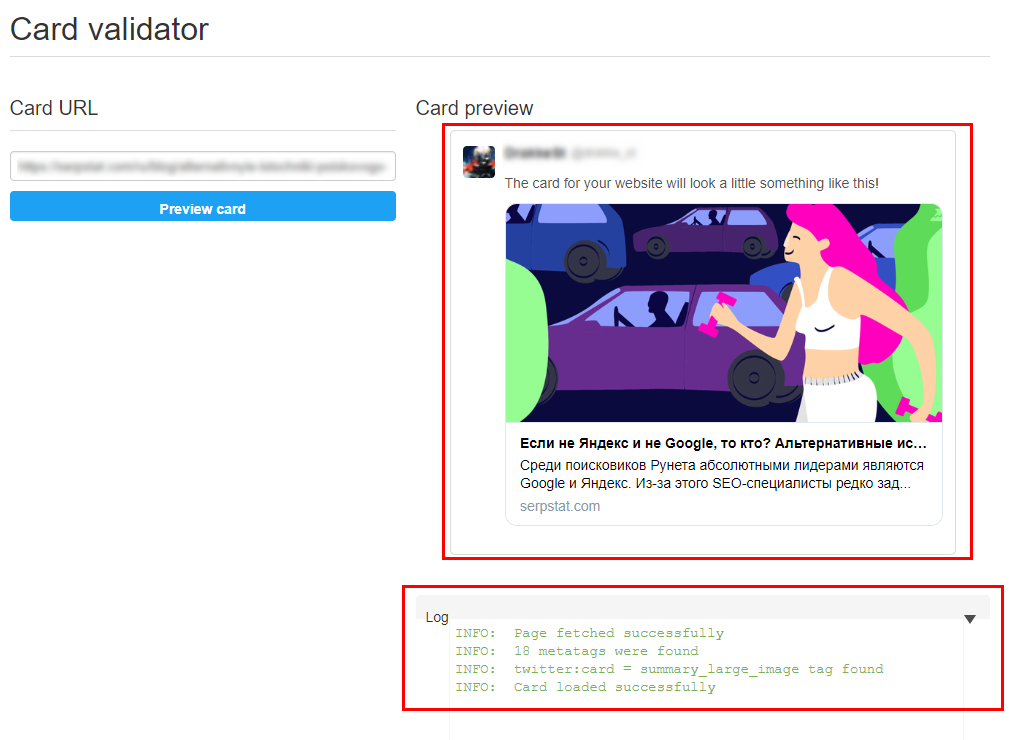1030x740 pixels.
Task: Open the serpstat.com domain link
Action: 560,506
